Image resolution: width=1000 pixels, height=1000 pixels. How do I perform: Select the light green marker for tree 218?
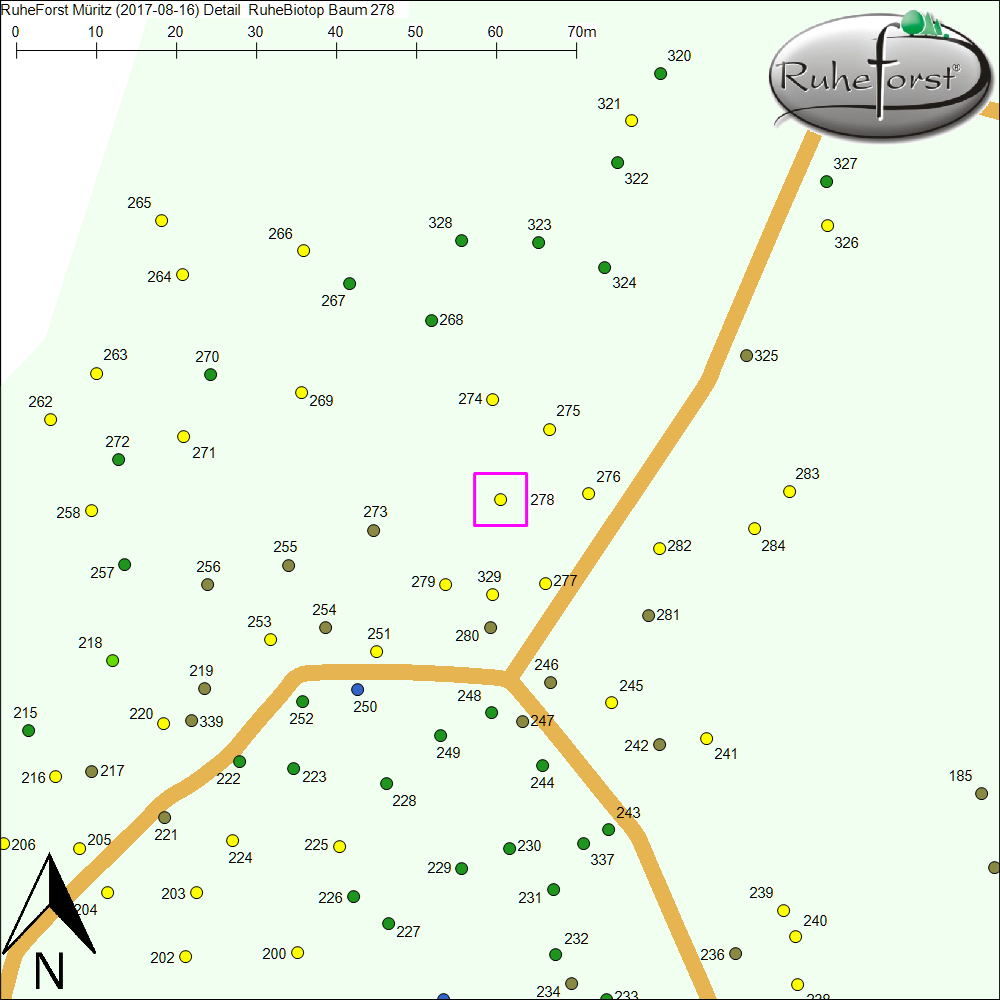coord(113,661)
